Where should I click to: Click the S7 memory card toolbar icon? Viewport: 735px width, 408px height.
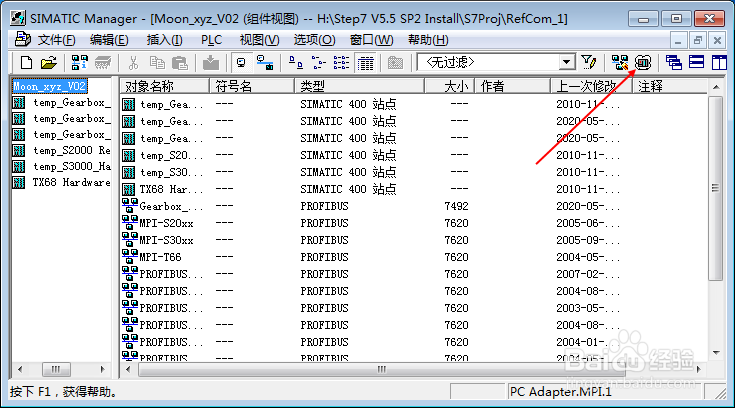[103, 62]
